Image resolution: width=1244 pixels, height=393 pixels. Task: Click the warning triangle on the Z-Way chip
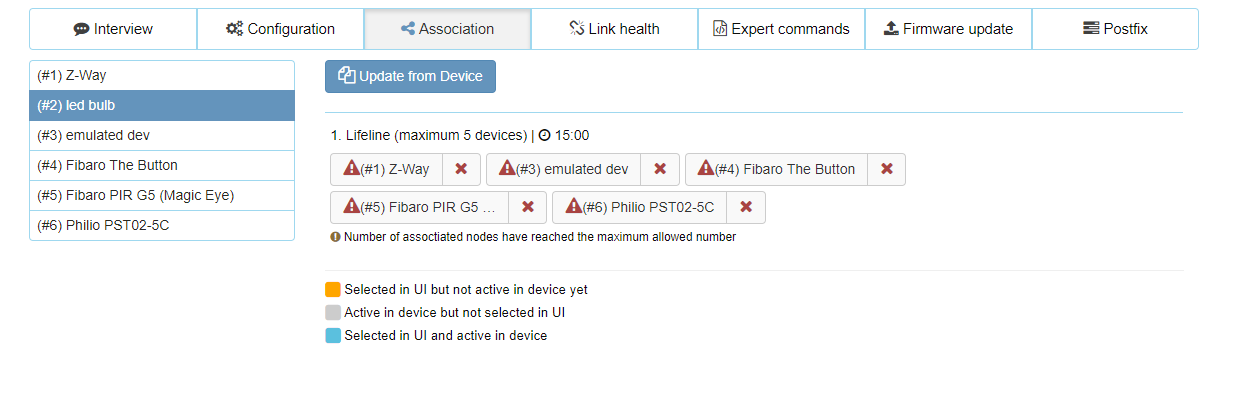(x=351, y=168)
